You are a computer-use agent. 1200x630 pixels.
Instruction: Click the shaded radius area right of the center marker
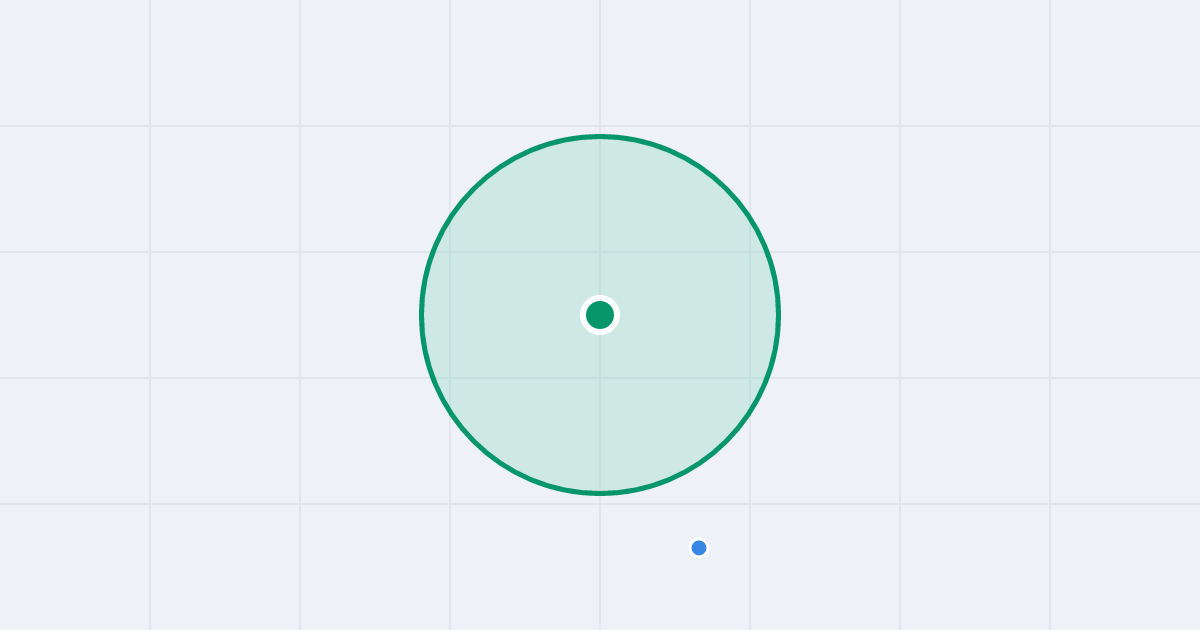click(700, 315)
